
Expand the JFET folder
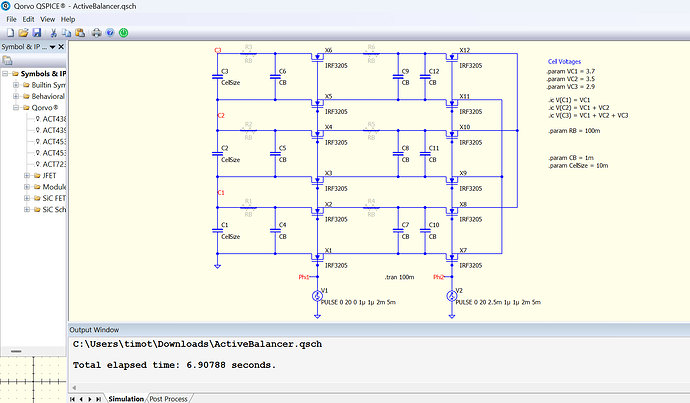click(27, 176)
